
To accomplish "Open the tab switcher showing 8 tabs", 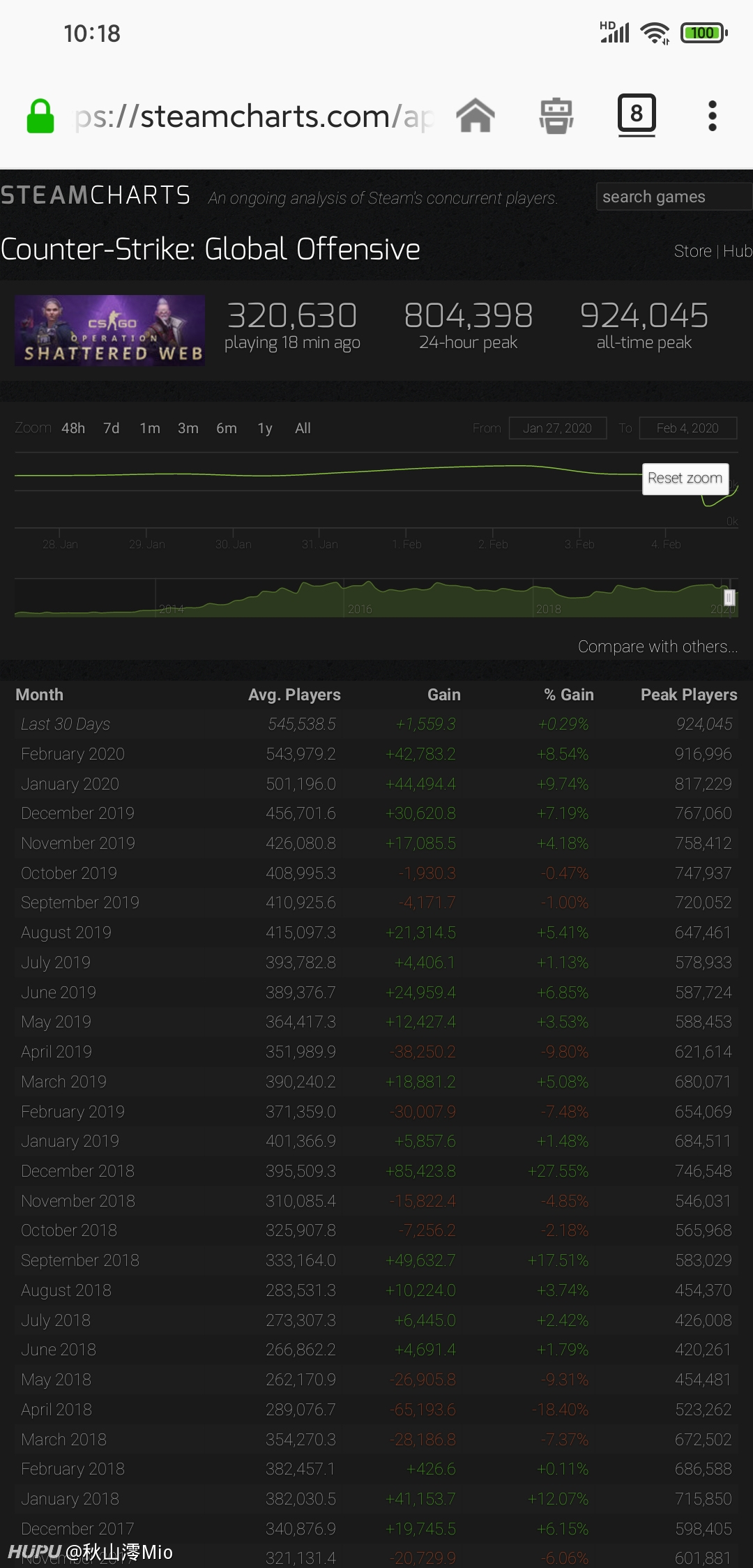I will (x=637, y=115).
